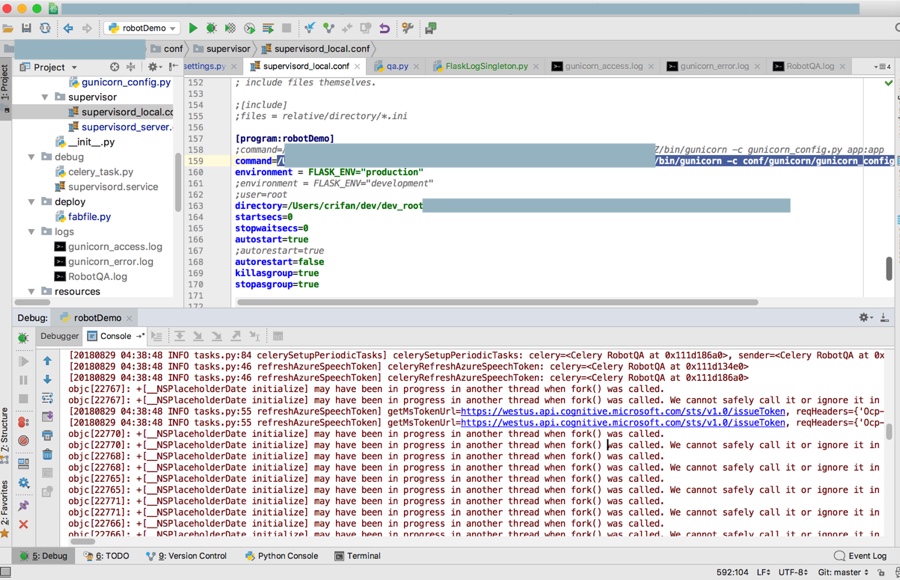Viewport: 900px width, 580px height.
Task: Collapse the supervisor folder in project tree
Action: click(45, 98)
